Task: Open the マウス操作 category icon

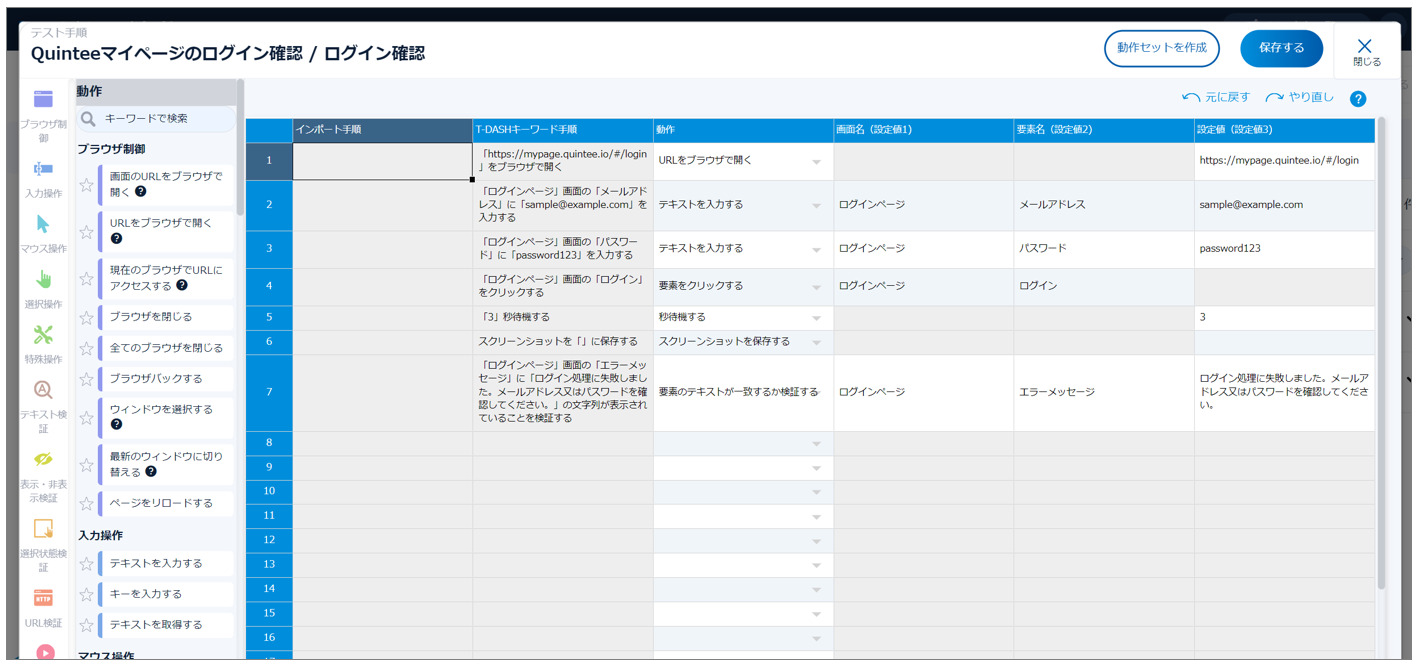Action: (x=43, y=224)
